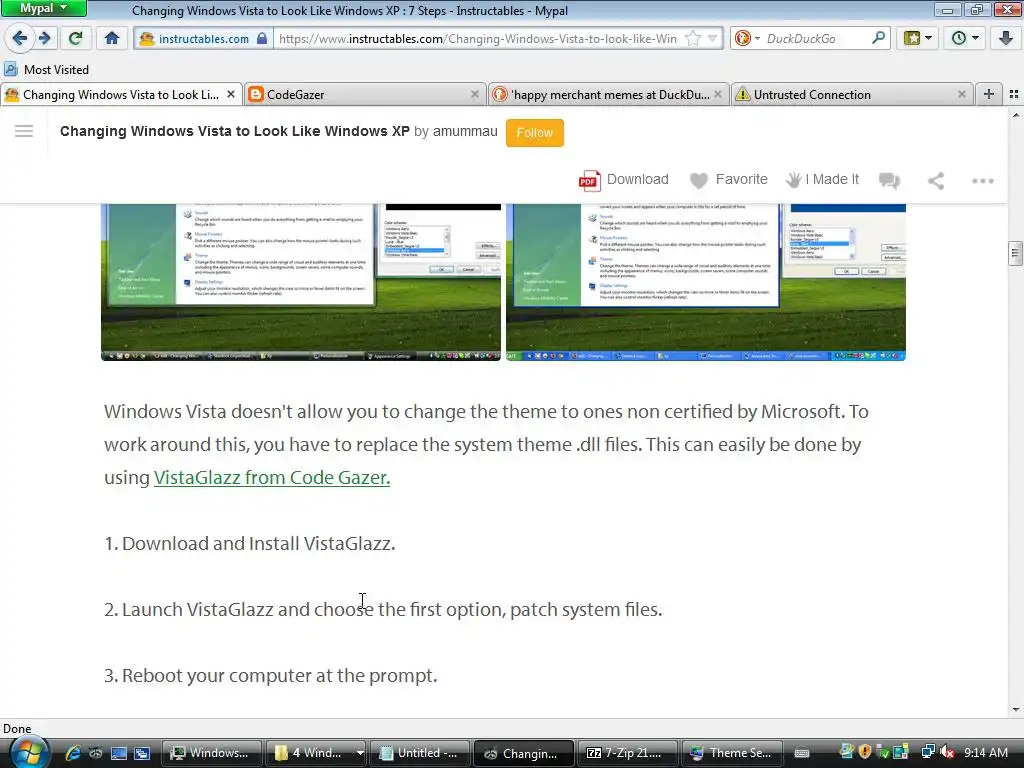The width and height of the screenshot is (1024, 768).
Task: Go forward one page
Action: [x=44, y=38]
